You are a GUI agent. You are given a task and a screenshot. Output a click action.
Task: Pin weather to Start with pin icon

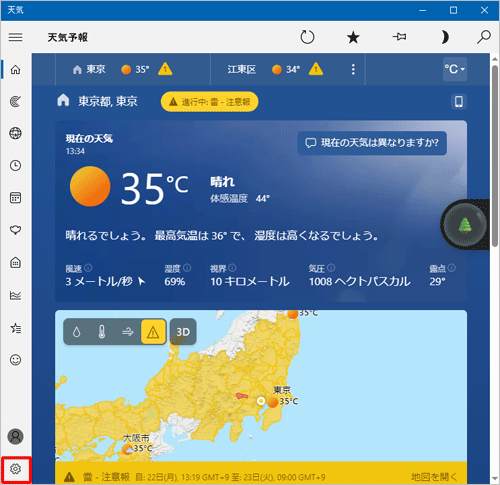point(399,37)
